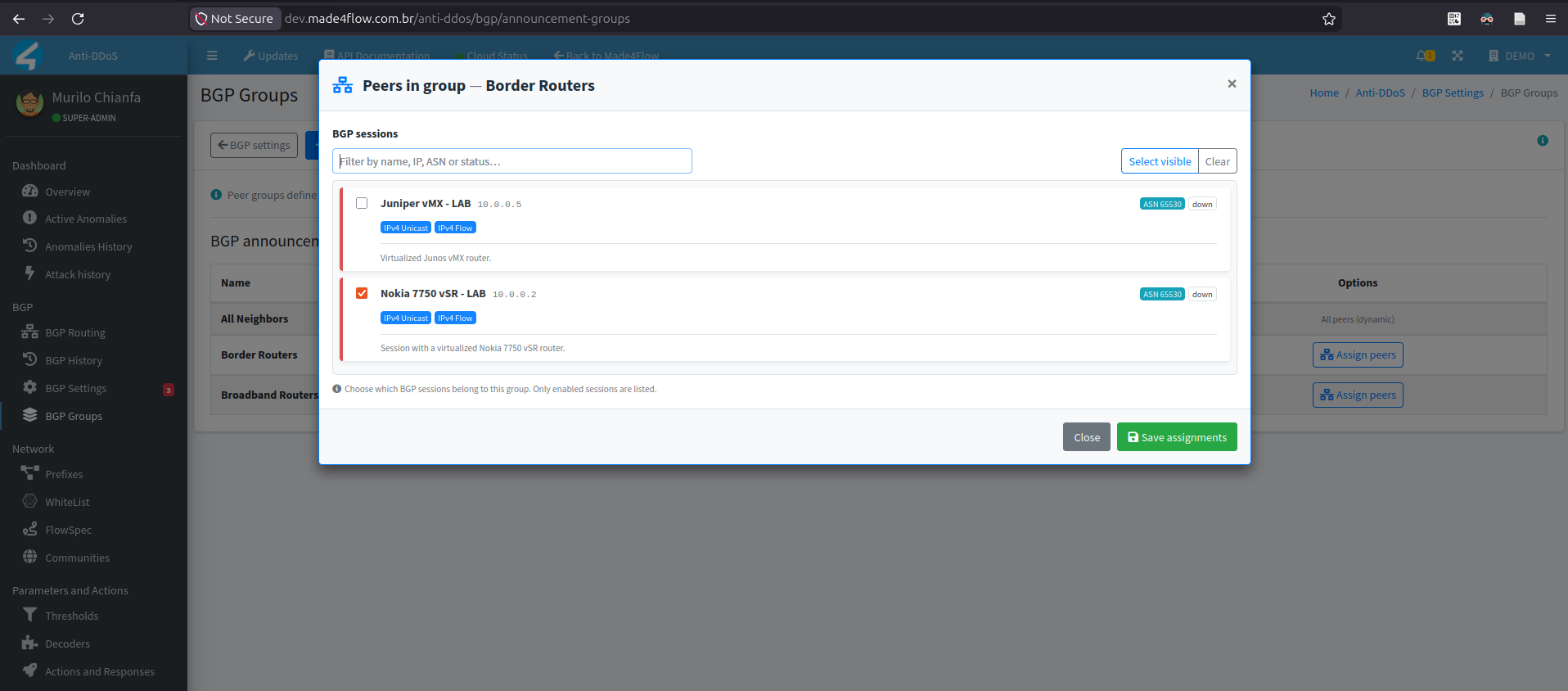The width and height of the screenshot is (1568, 691).
Task: Focus the BGP sessions filter field
Action: [x=512, y=161]
